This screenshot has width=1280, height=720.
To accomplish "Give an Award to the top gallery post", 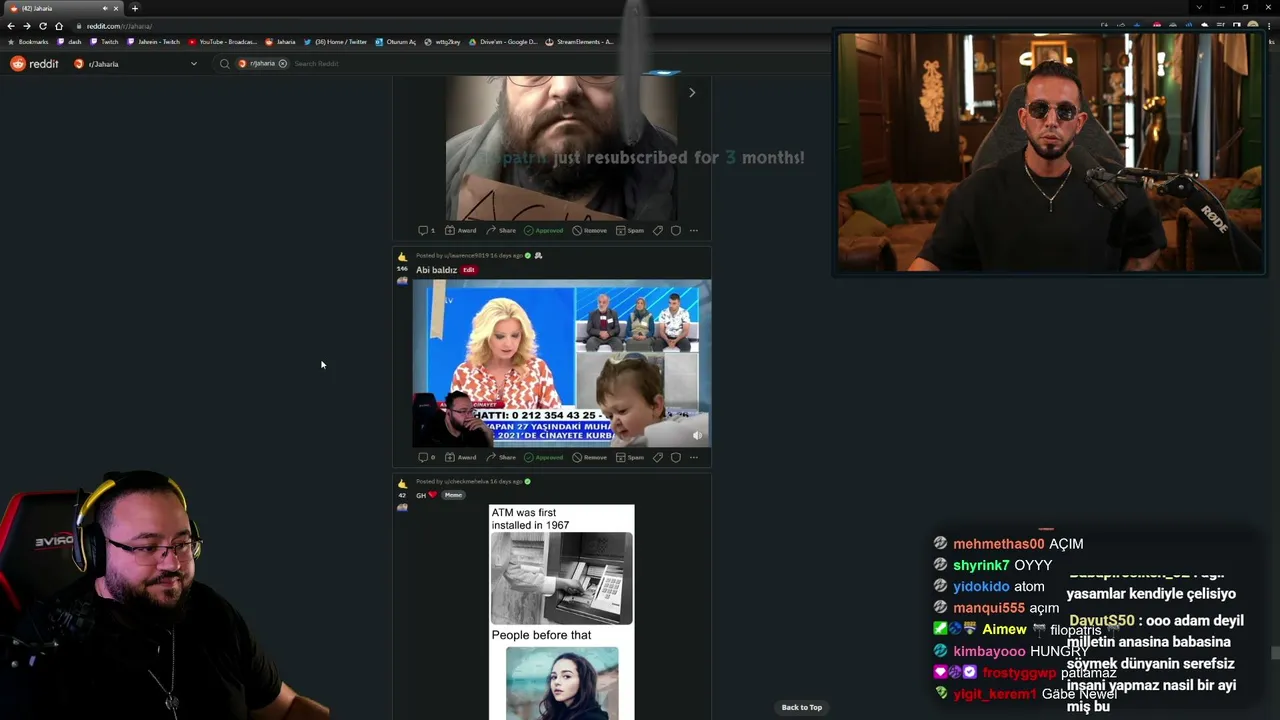I will pyautogui.click(x=461, y=231).
